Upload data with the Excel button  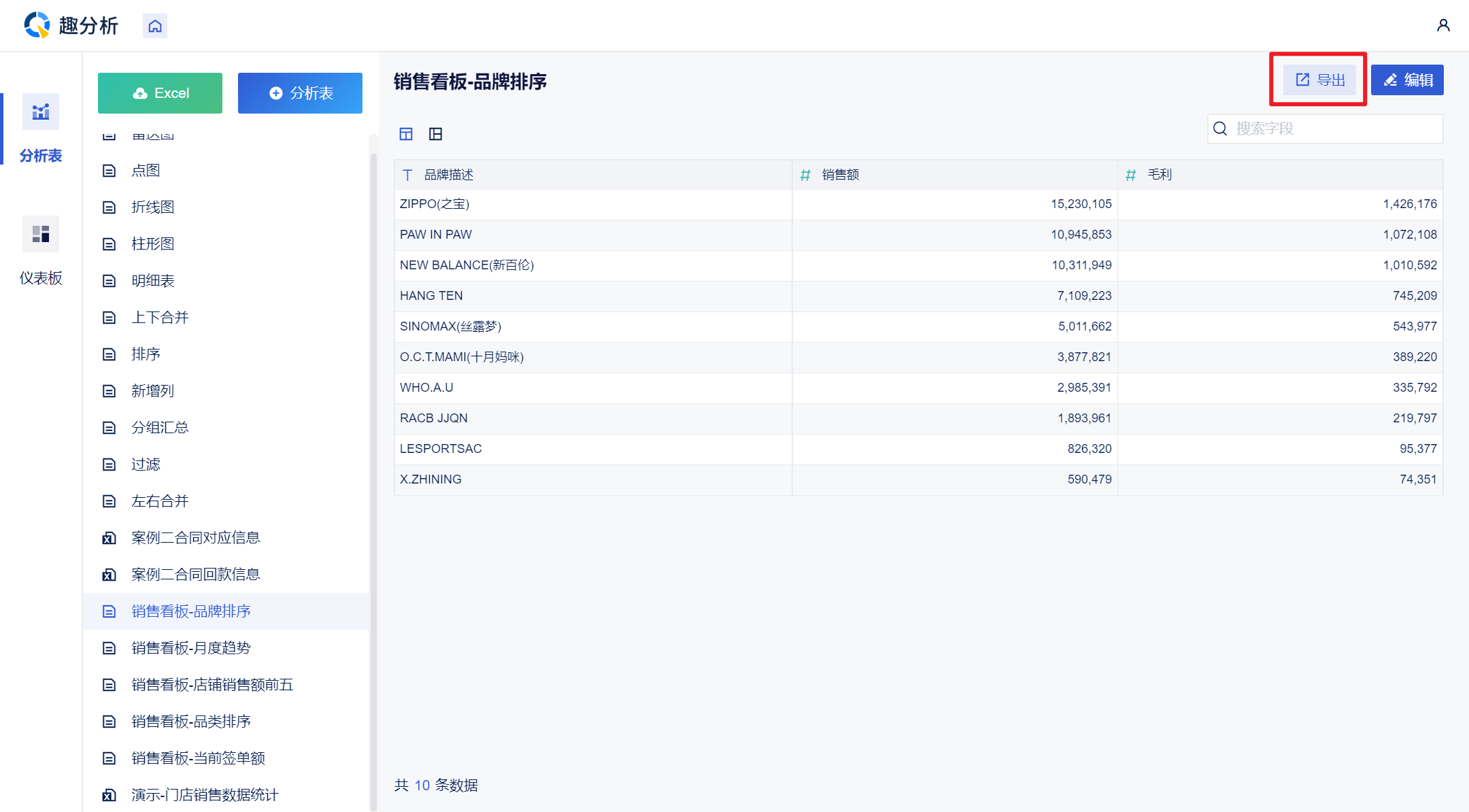[160, 93]
